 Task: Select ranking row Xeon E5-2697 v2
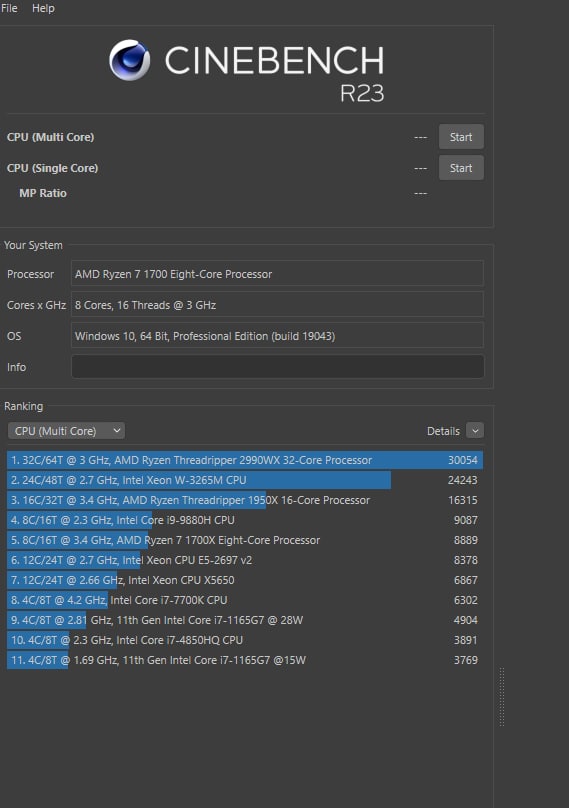(245, 560)
